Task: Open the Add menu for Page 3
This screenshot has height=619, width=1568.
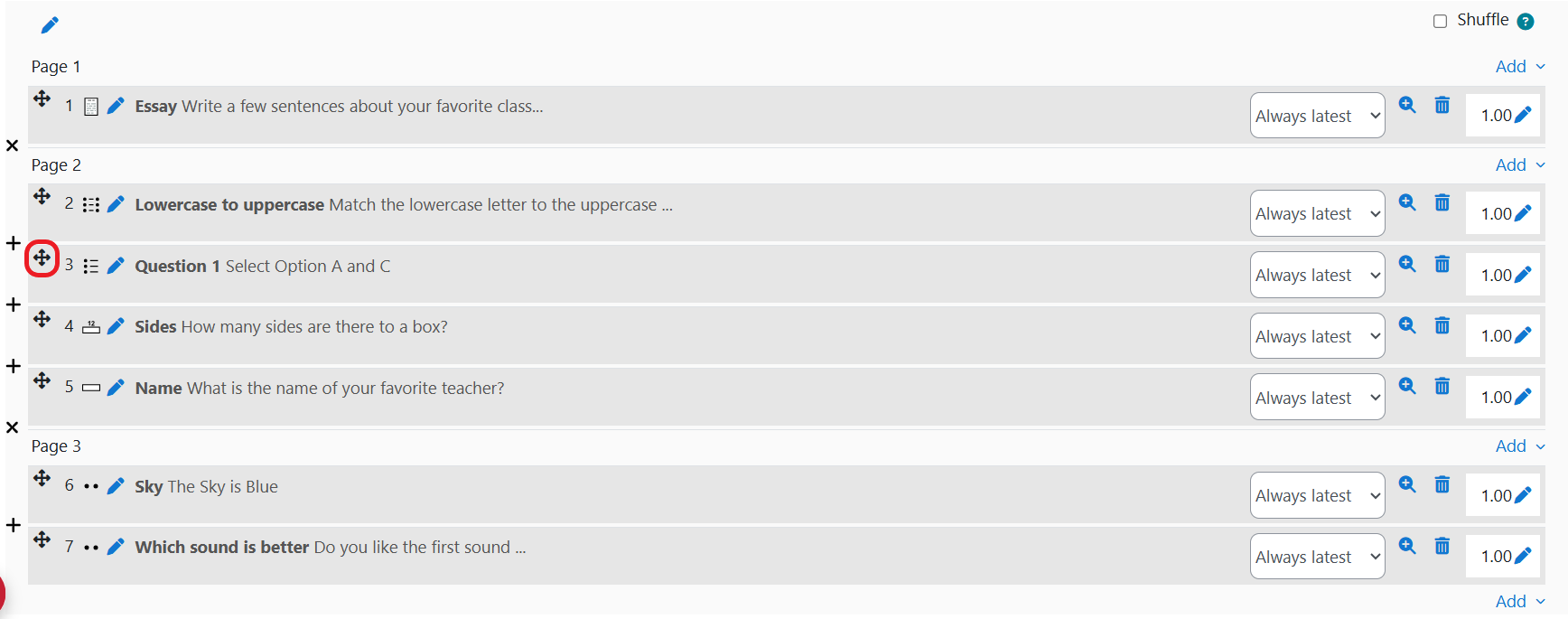Action: click(1519, 446)
